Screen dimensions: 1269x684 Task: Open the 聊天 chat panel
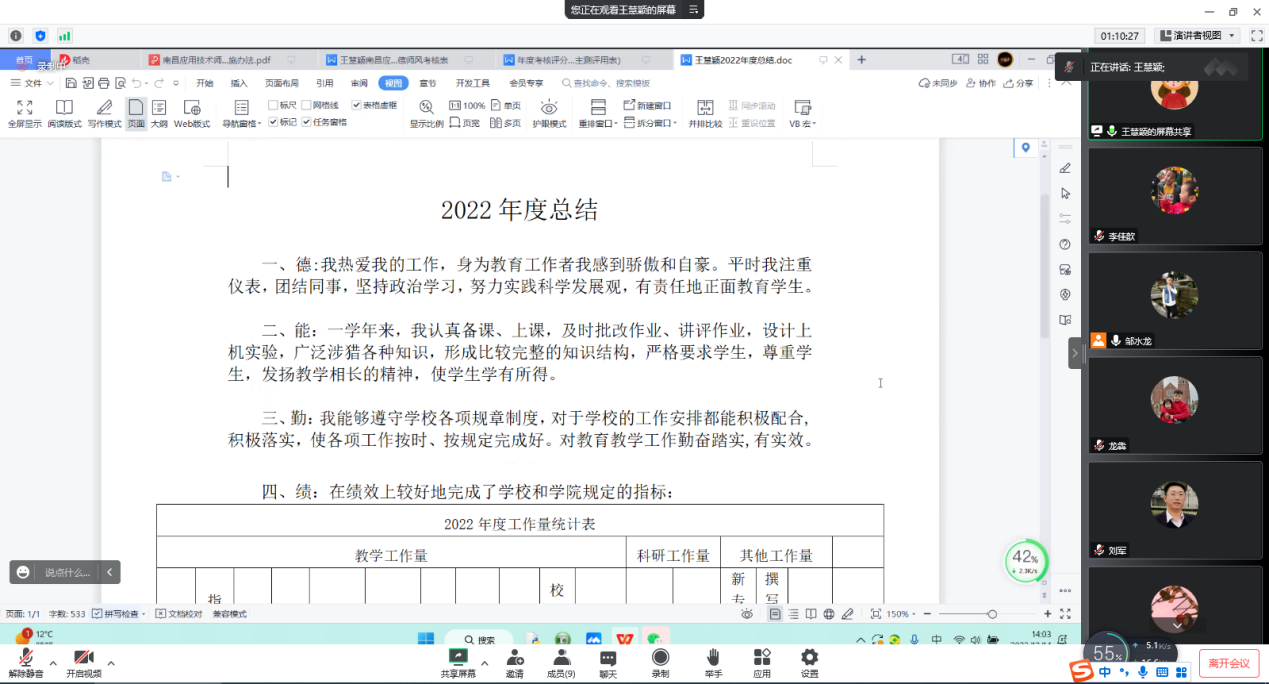(x=608, y=661)
